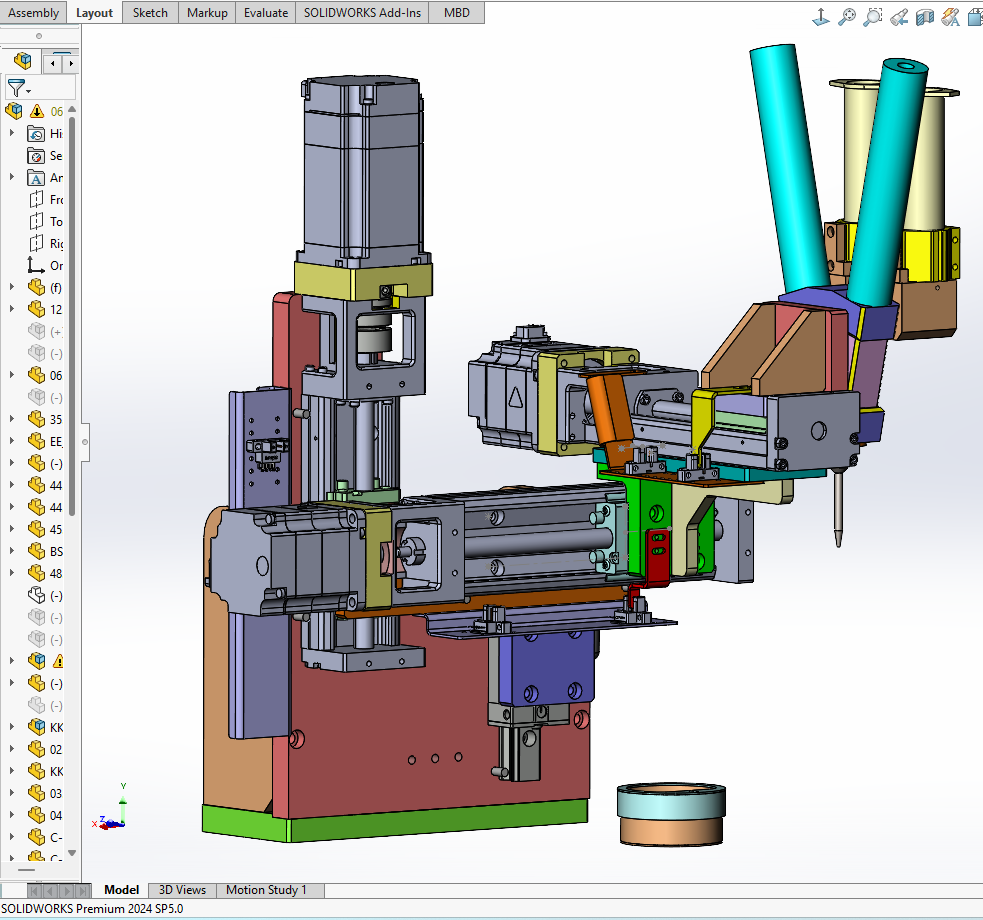
Task: Expand the fixed (f) component node
Action: (12, 287)
